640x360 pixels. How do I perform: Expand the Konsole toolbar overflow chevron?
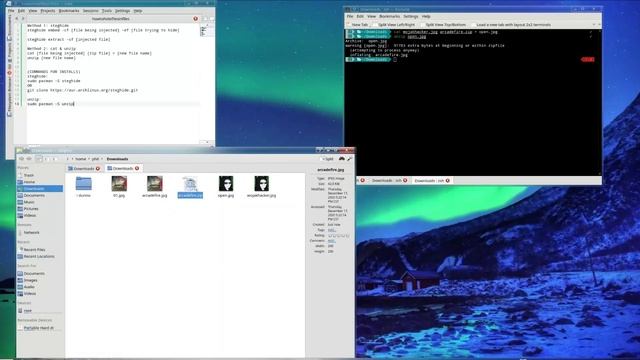click(593, 24)
